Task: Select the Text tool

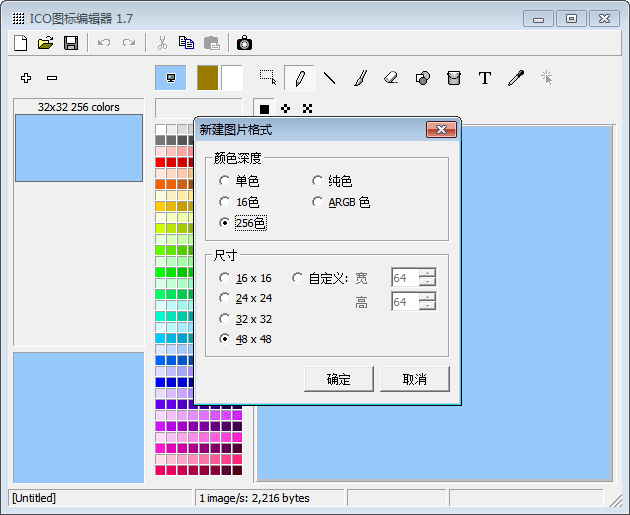Action: point(485,78)
